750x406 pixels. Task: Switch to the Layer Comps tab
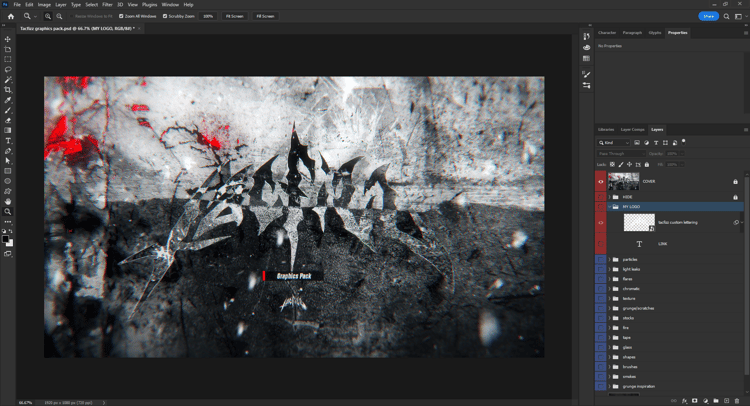(x=632, y=130)
